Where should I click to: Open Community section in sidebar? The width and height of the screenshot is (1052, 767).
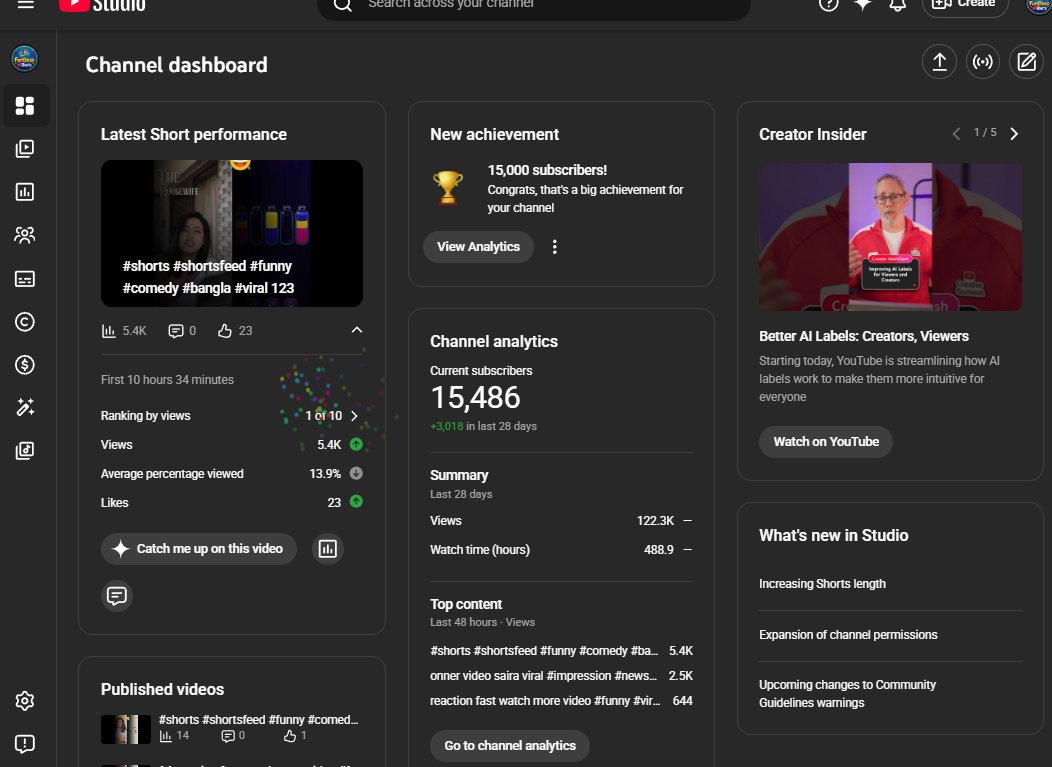coord(25,235)
